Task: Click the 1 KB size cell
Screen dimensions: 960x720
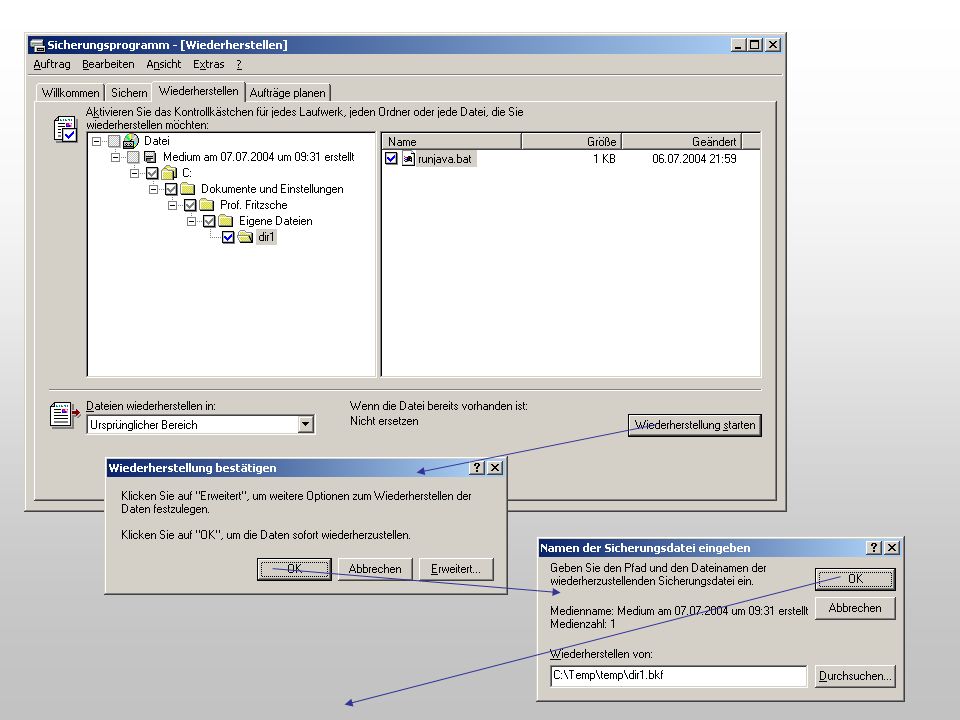Action: tap(604, 159)
